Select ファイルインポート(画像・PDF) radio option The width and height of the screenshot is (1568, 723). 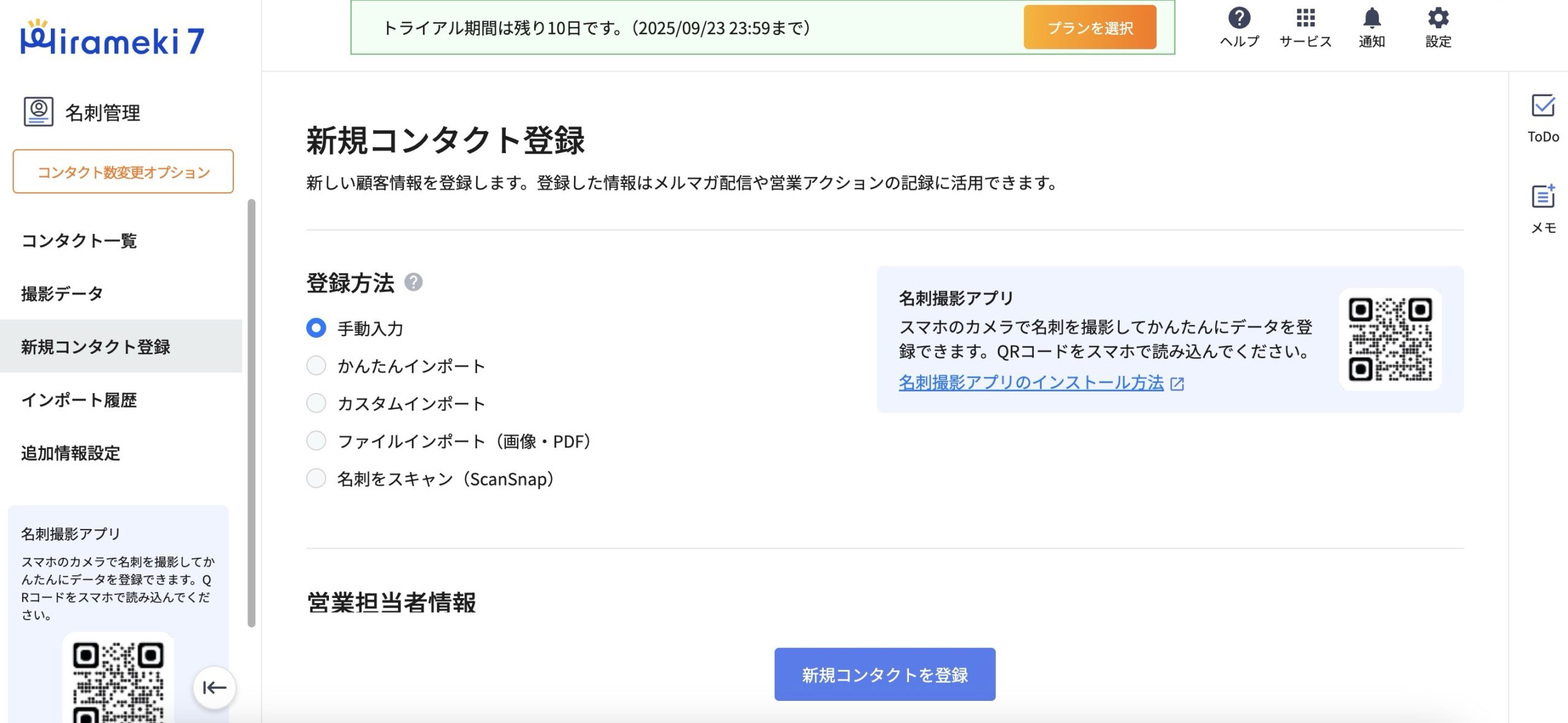(x=316, y=441)
